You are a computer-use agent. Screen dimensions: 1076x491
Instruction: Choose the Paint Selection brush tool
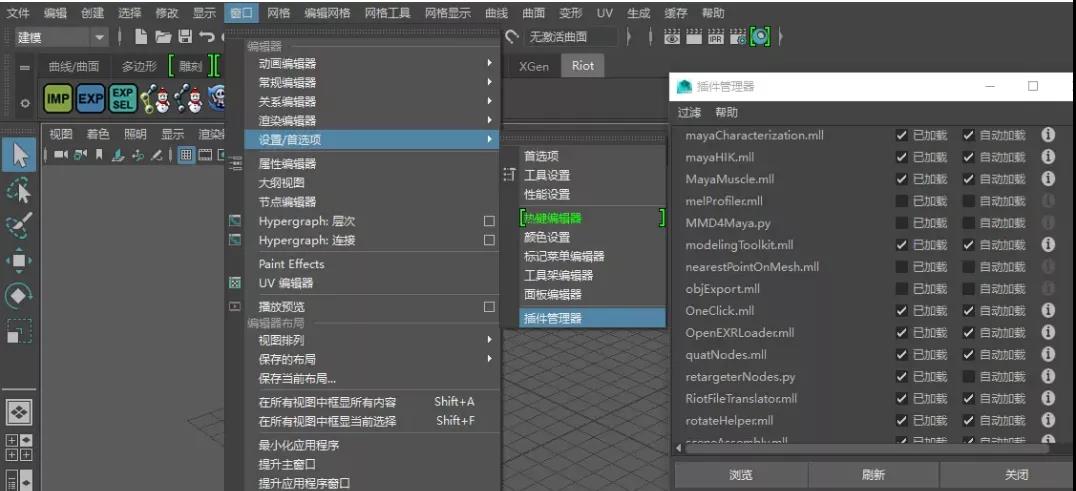tap(19, 225)
